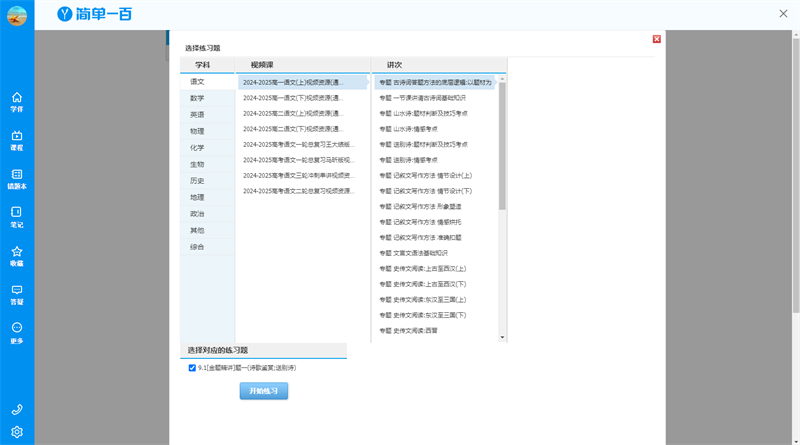Click the user avatar at top left
This screenshot has height=445, width=800.
(x=17, y=15)
